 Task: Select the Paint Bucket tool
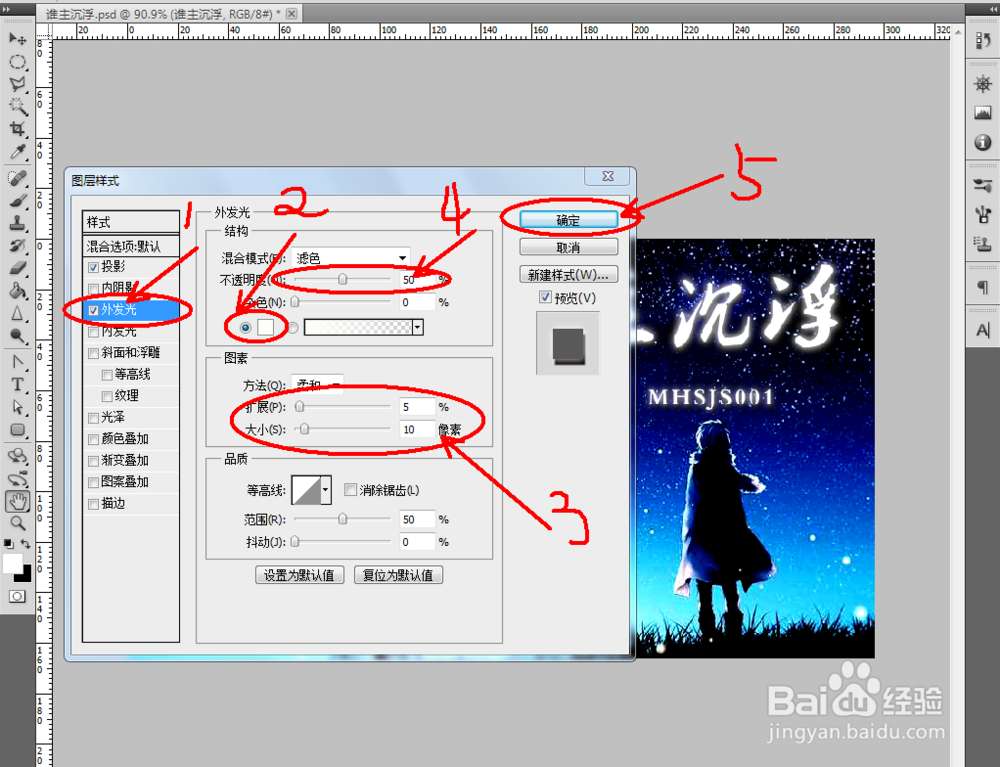click(17, 291)
